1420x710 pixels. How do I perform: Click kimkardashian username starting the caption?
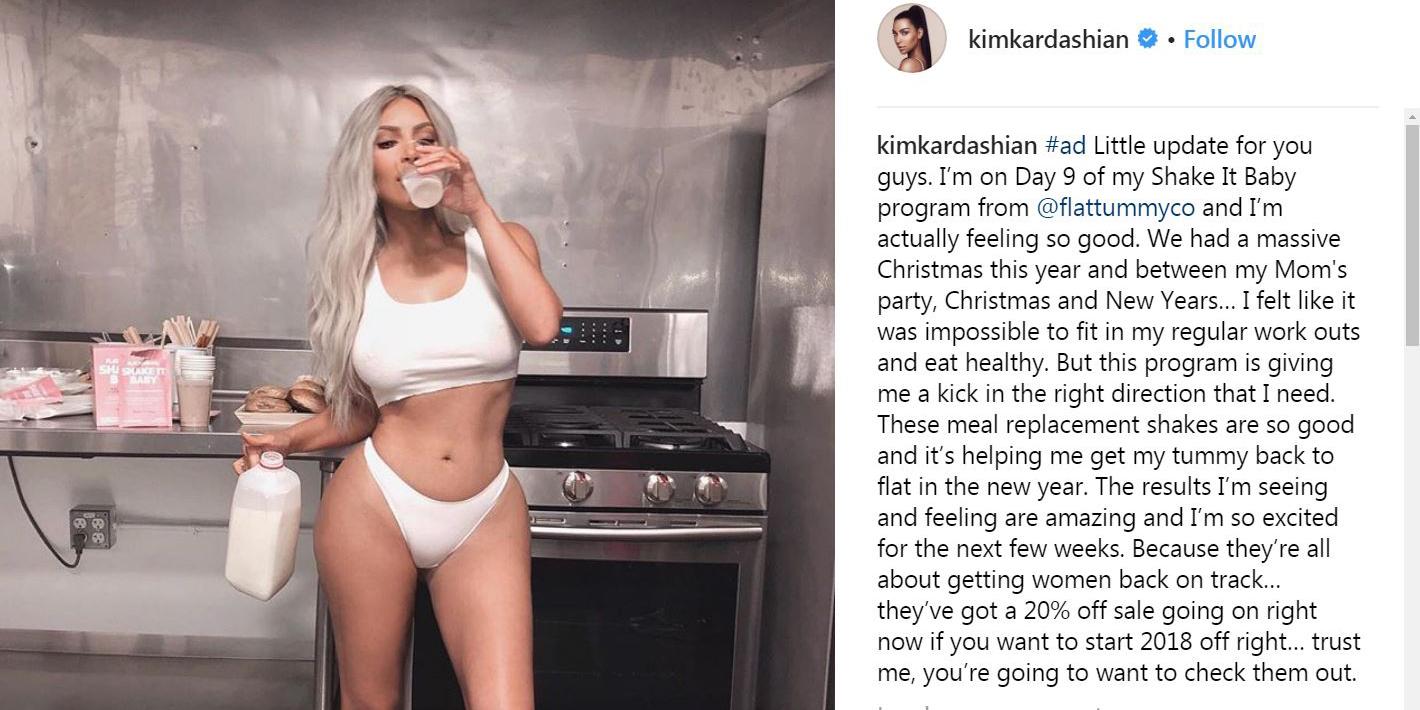(x=957, y=145)
